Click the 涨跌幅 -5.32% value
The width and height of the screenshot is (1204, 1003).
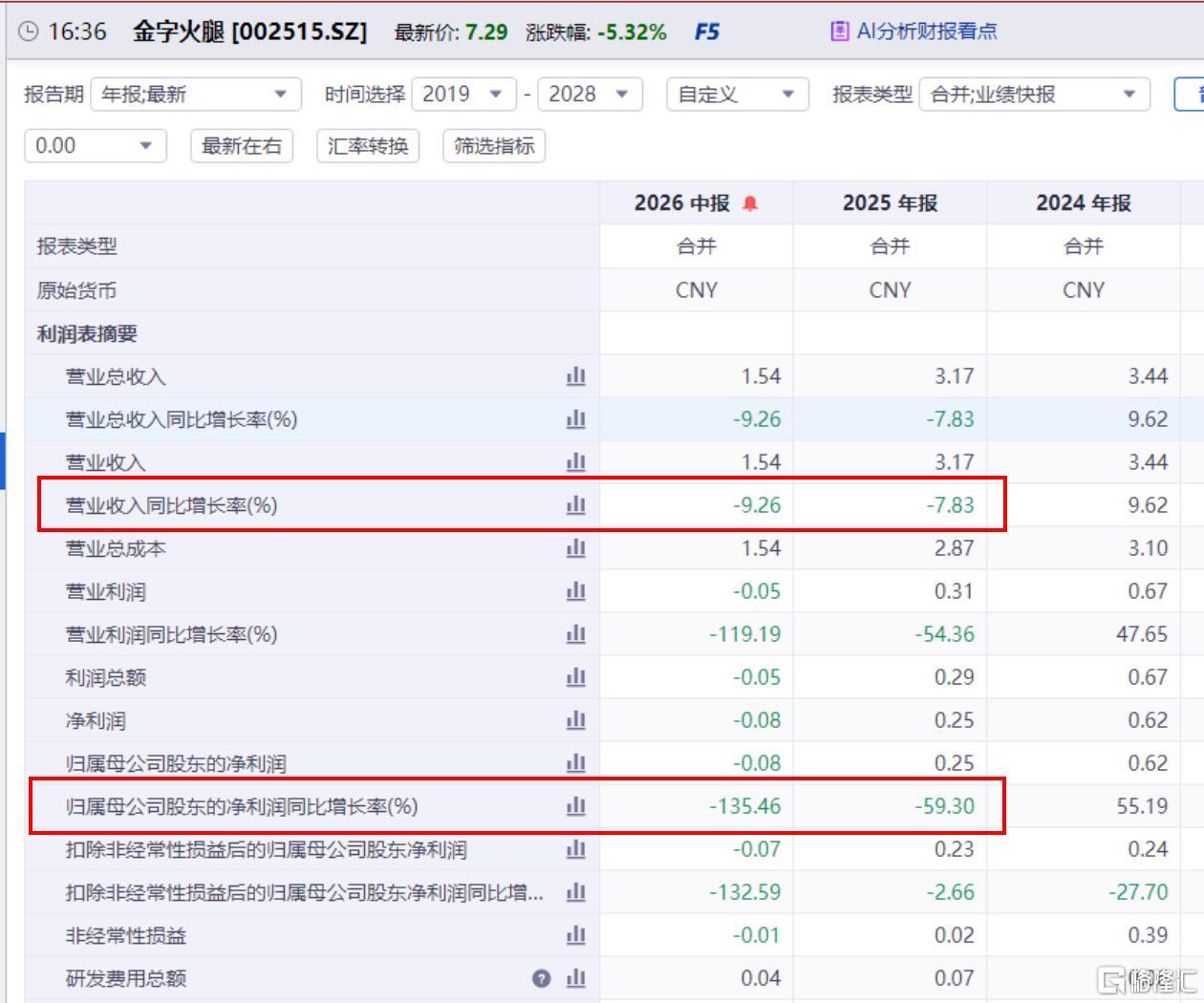coord(632,32)
